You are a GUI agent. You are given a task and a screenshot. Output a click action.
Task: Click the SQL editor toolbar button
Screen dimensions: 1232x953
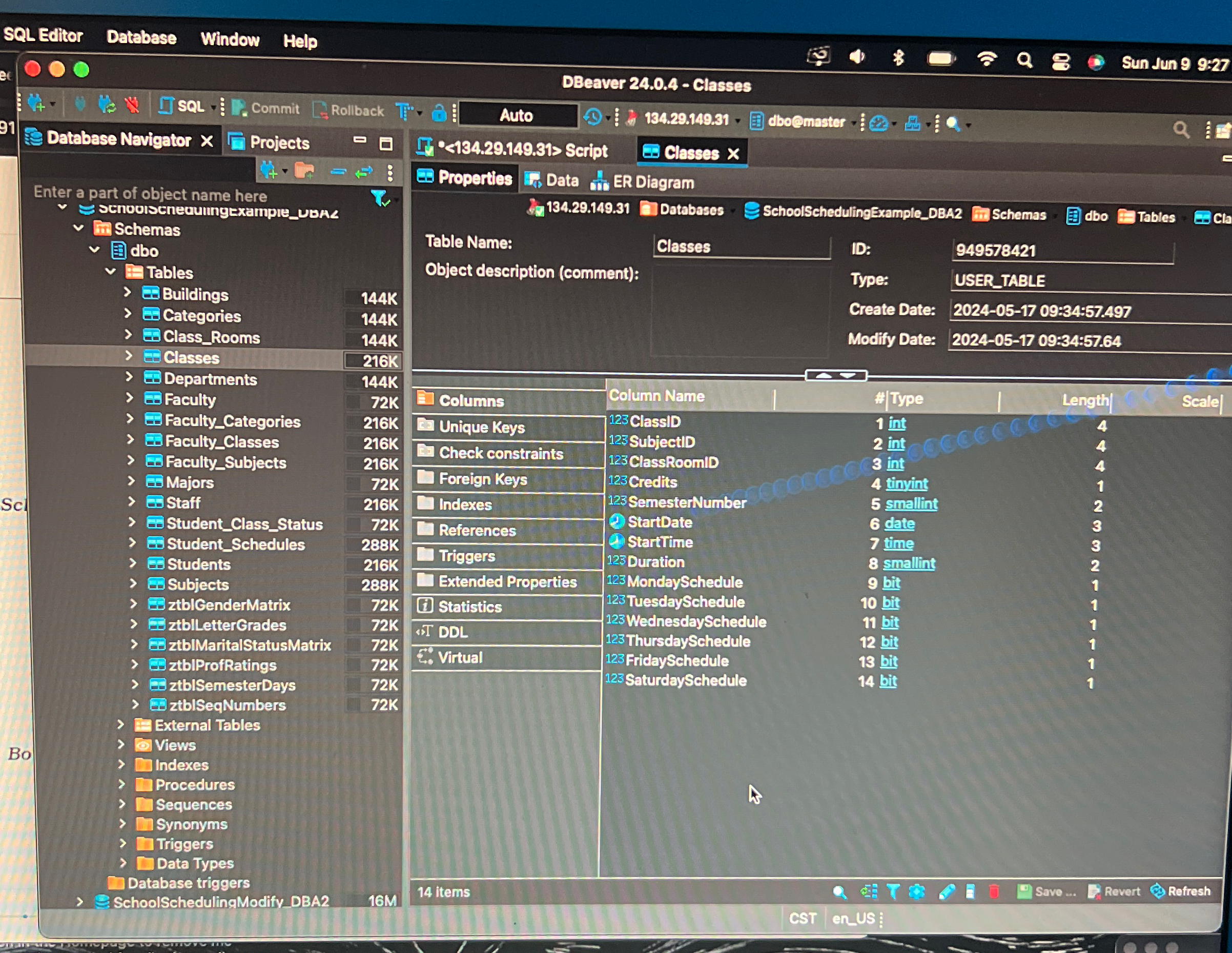point(182,106)
